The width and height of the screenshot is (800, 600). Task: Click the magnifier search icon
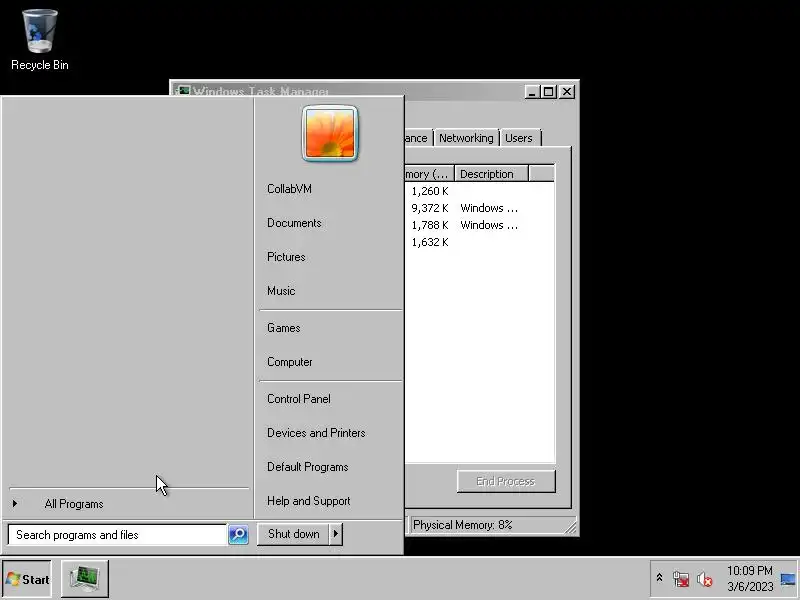click(x=238, y=534)
